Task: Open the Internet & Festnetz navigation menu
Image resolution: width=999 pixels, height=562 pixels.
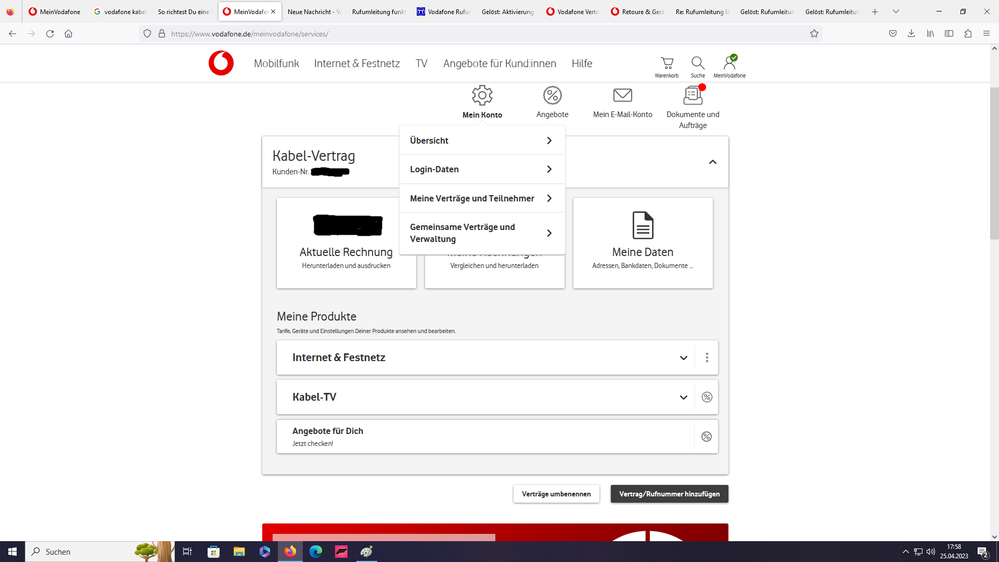Action: pos(357,63)
